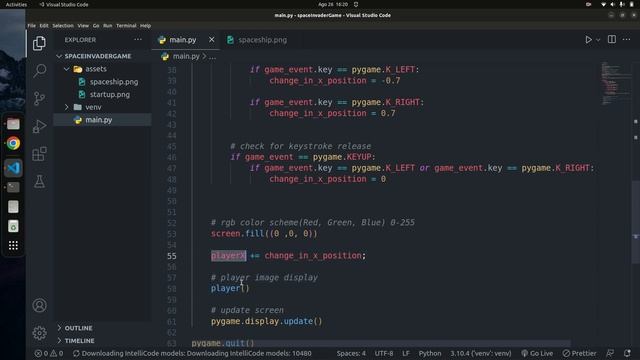Open the run options dropdown arrow

(598, 40)
